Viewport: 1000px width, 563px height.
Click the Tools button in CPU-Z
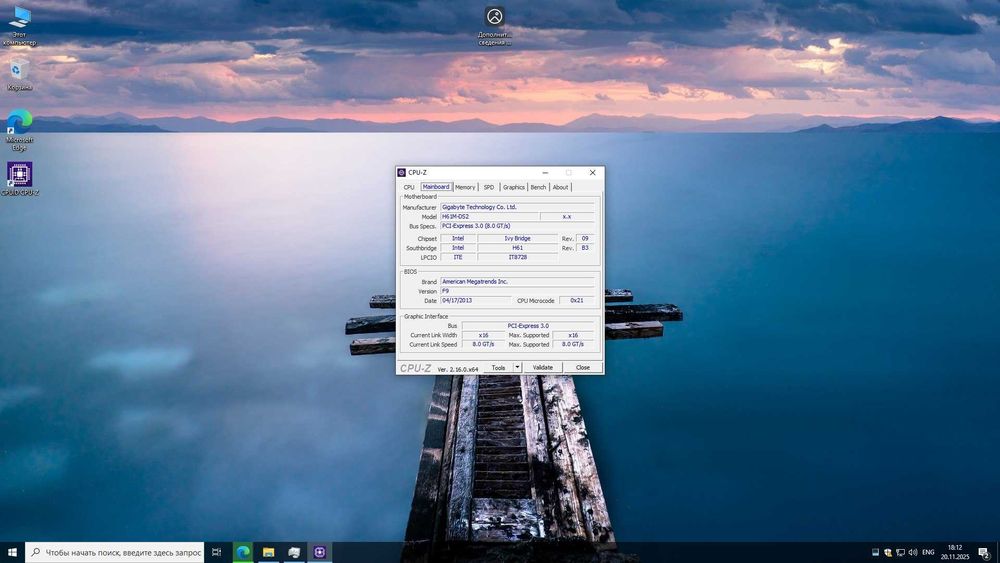click(x=498, y=368)
